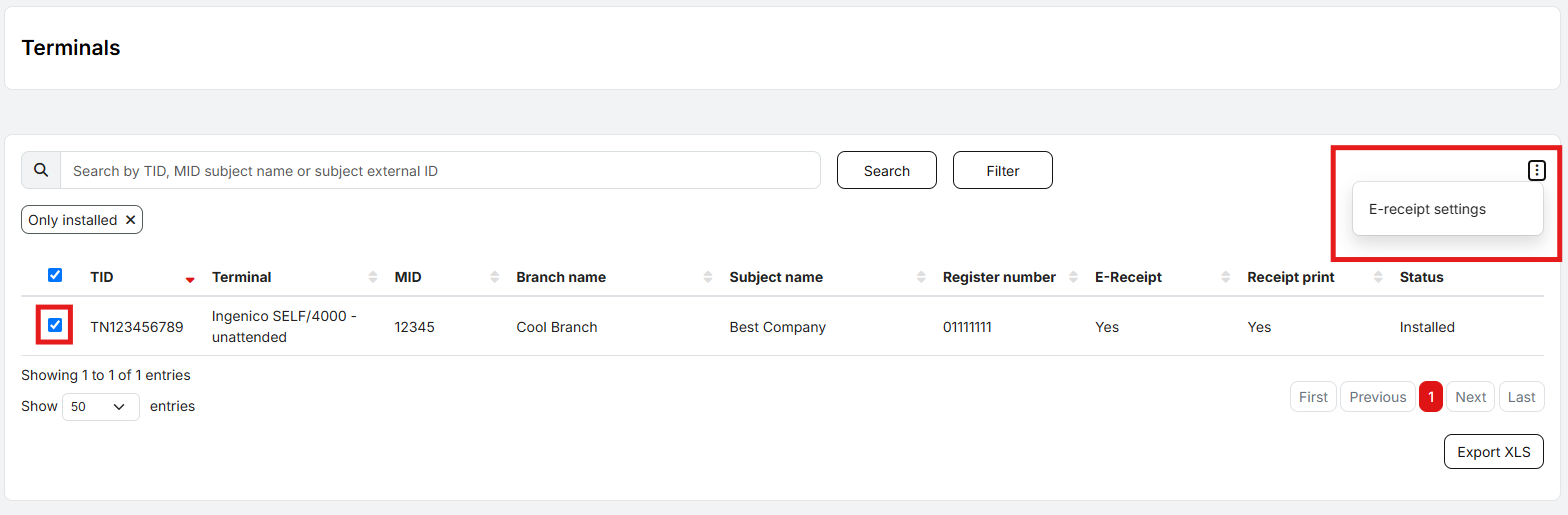Viewport: 1568px width, 515px height.
Task: Click the Best Company cell
Action: [778, 327]
